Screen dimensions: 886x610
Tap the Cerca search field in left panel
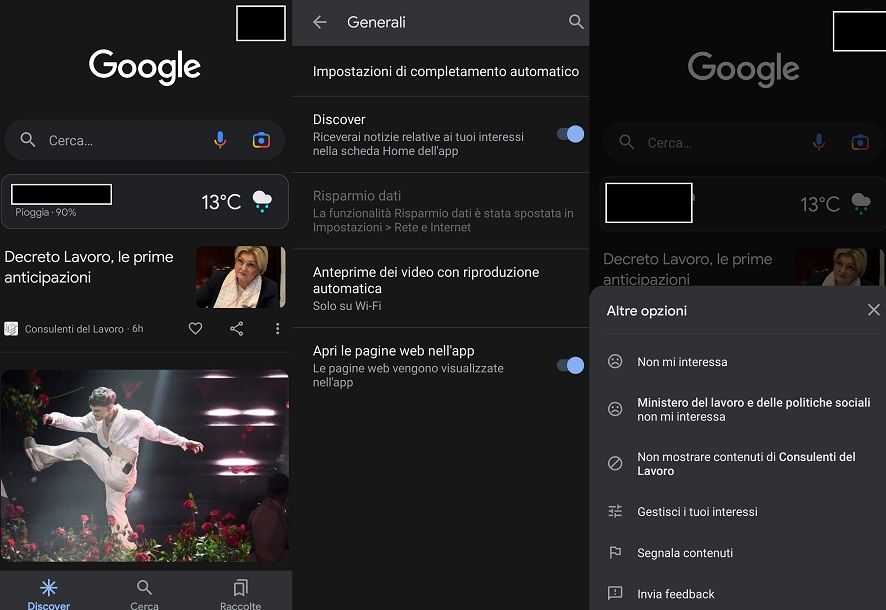(x=145, y=140)
